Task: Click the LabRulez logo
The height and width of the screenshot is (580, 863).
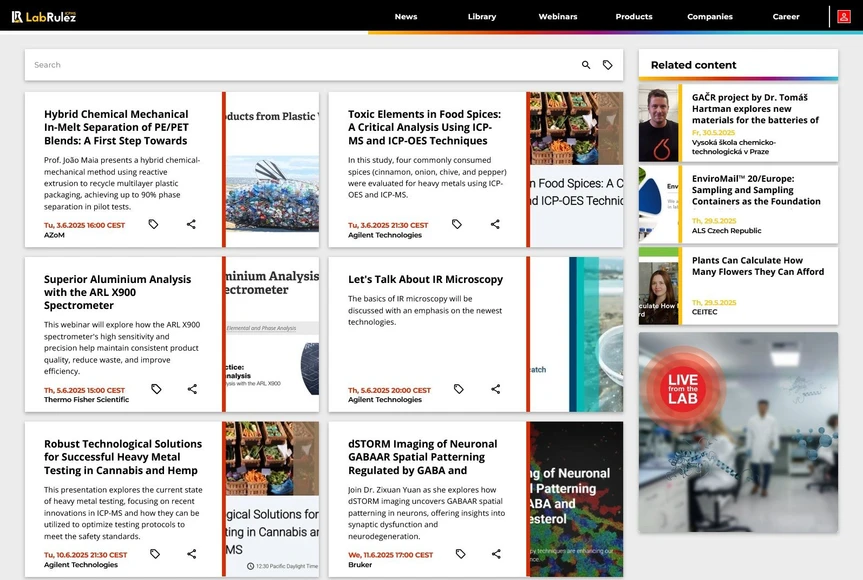Action: 44,17
